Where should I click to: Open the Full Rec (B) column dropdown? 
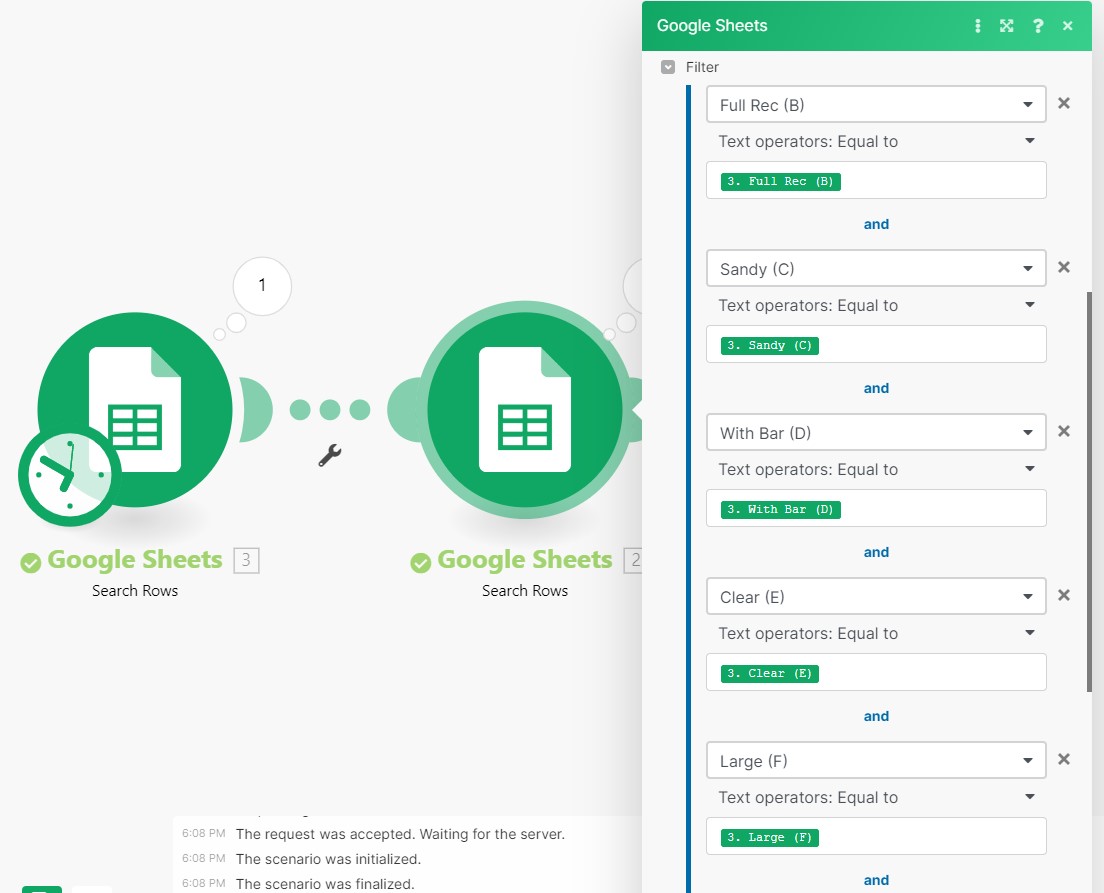click(876, 104)
